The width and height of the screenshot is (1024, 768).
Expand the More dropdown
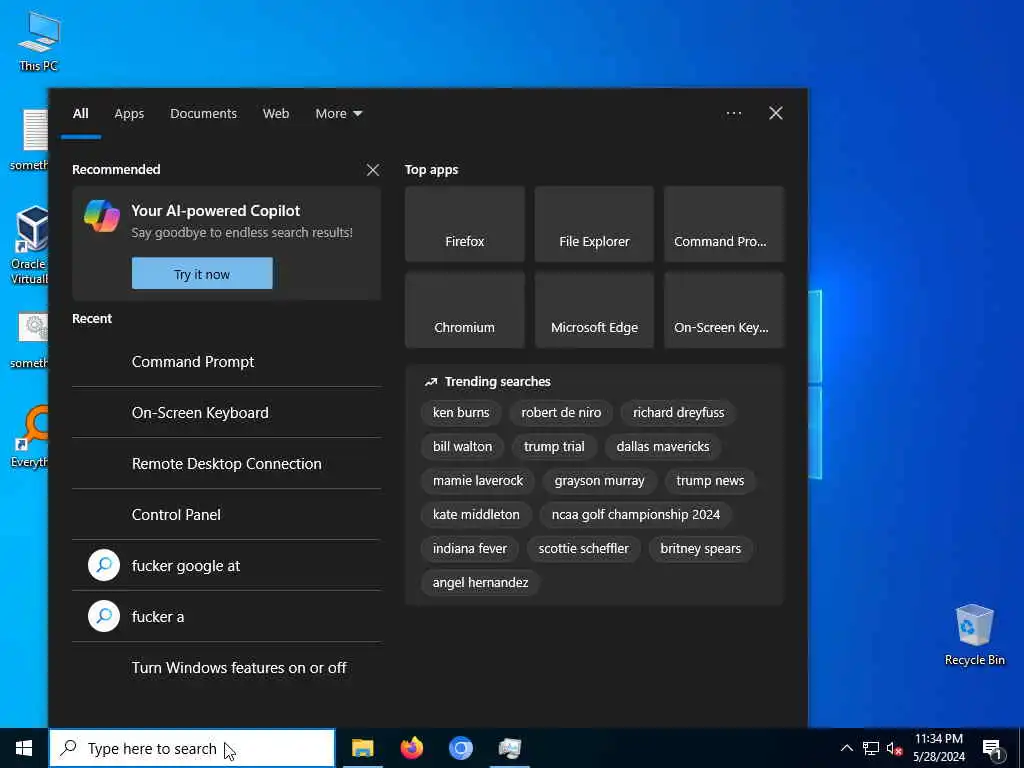(x=338, y=114)
